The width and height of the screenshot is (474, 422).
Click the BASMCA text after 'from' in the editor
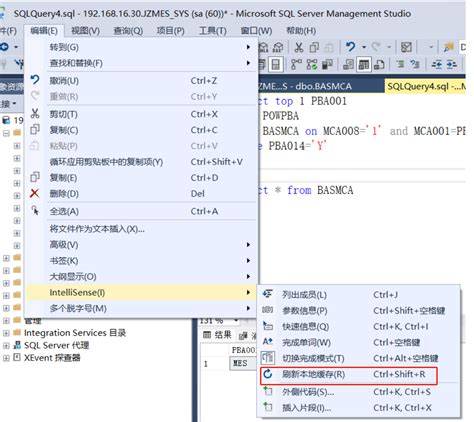335,190
